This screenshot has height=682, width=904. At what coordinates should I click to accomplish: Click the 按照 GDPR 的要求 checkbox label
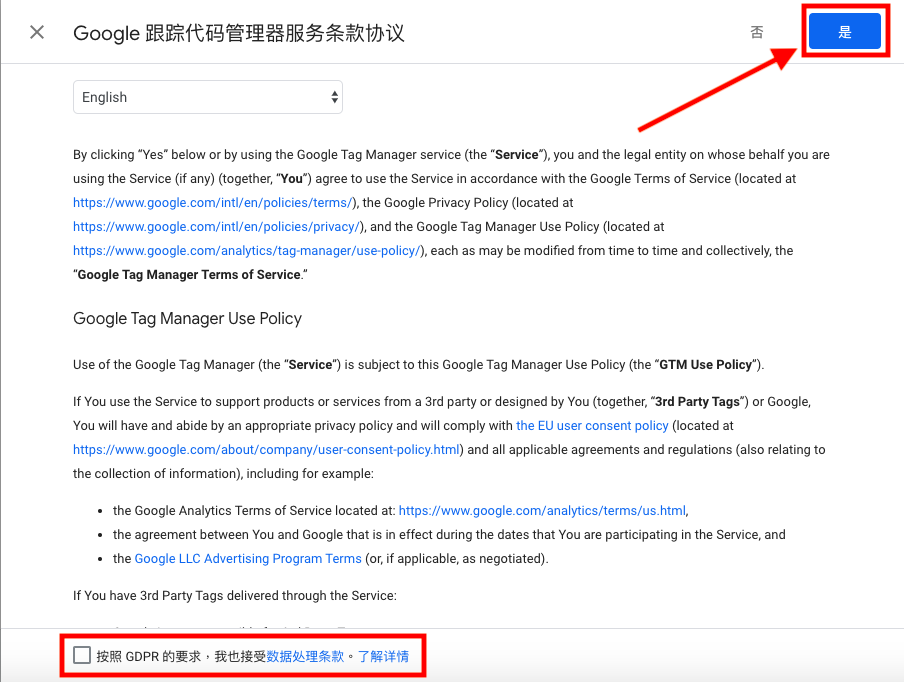pyautogui.click(x=149, y=656)
